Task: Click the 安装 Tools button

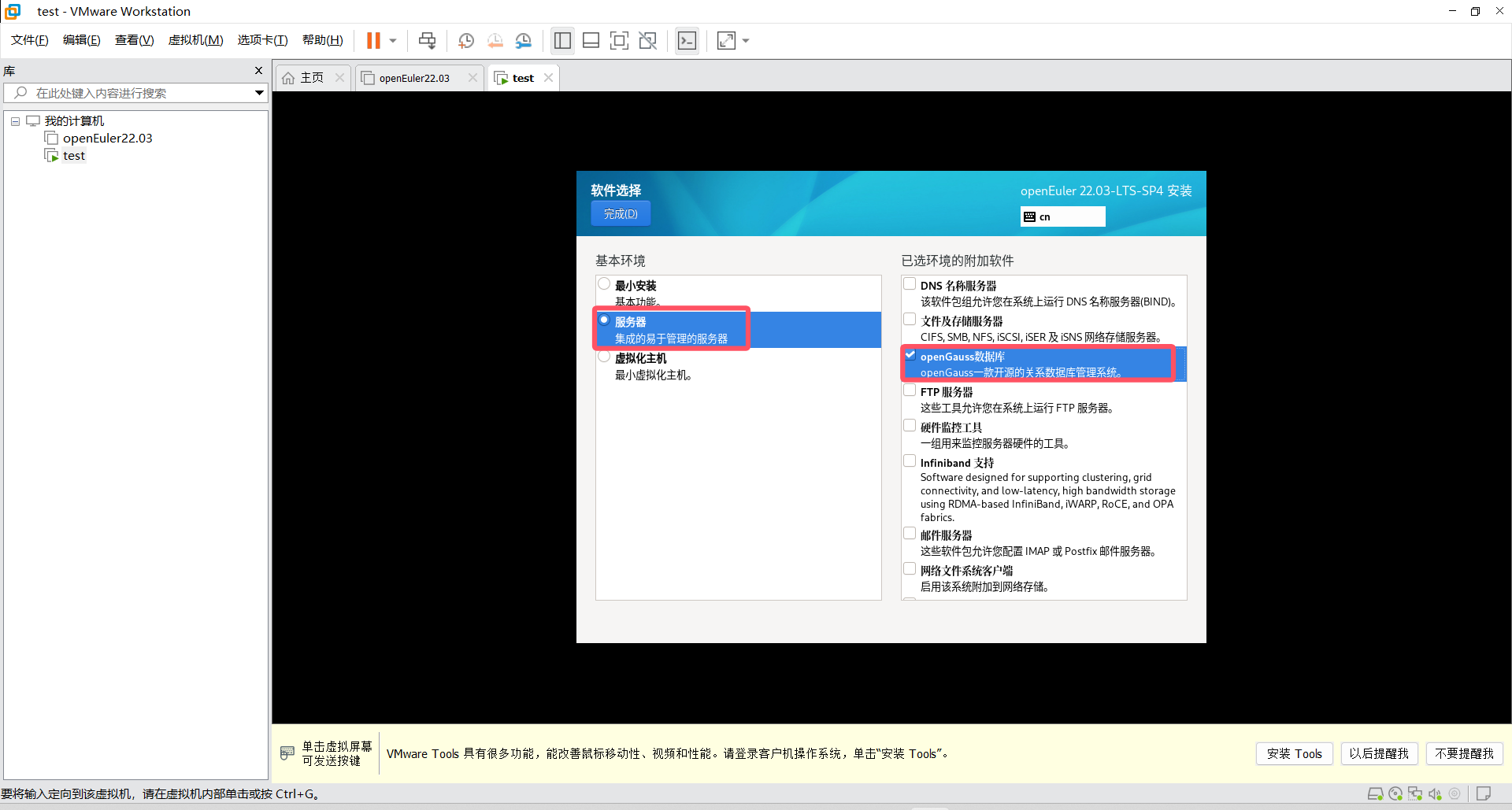Action: [x=1295, y=753]
